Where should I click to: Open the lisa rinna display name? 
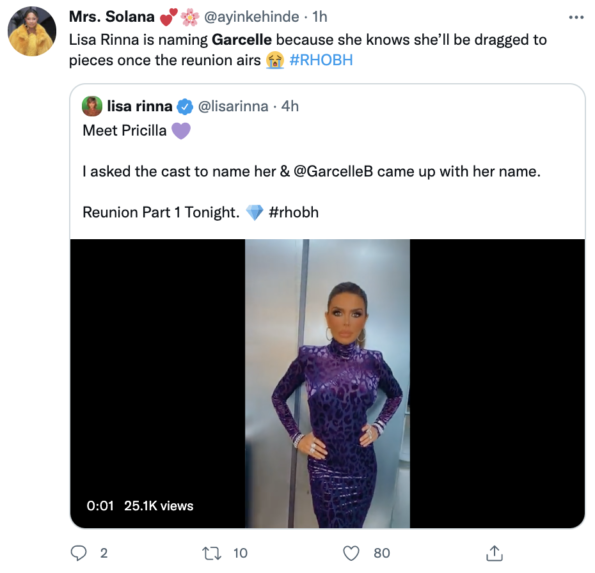point(140,106)
